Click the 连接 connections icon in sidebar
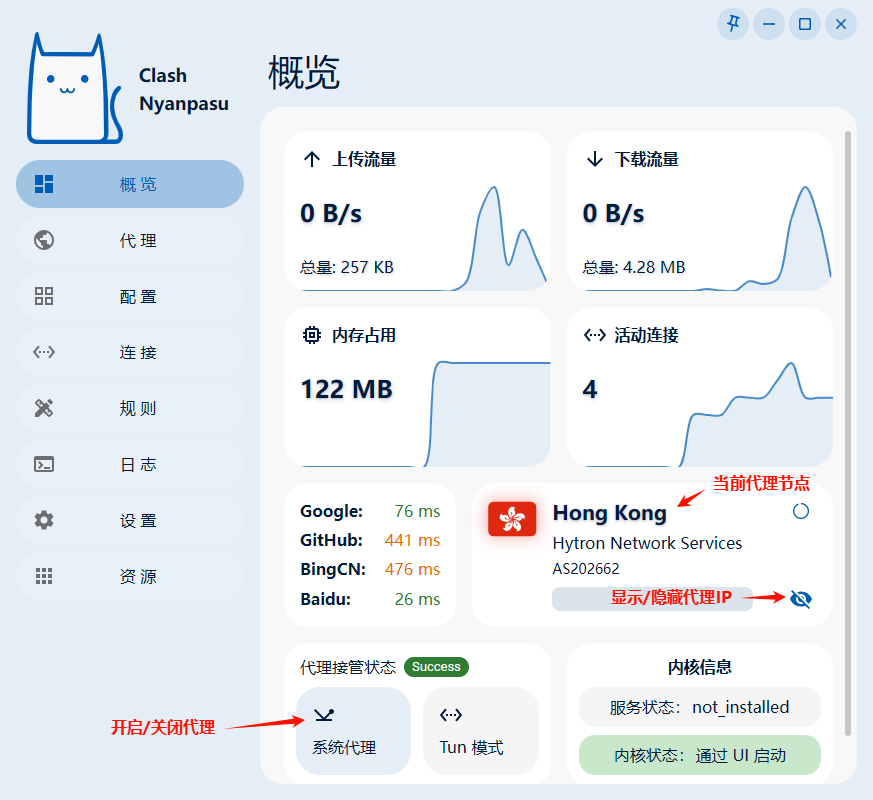 pyautogui.click(x=44, y=352)
